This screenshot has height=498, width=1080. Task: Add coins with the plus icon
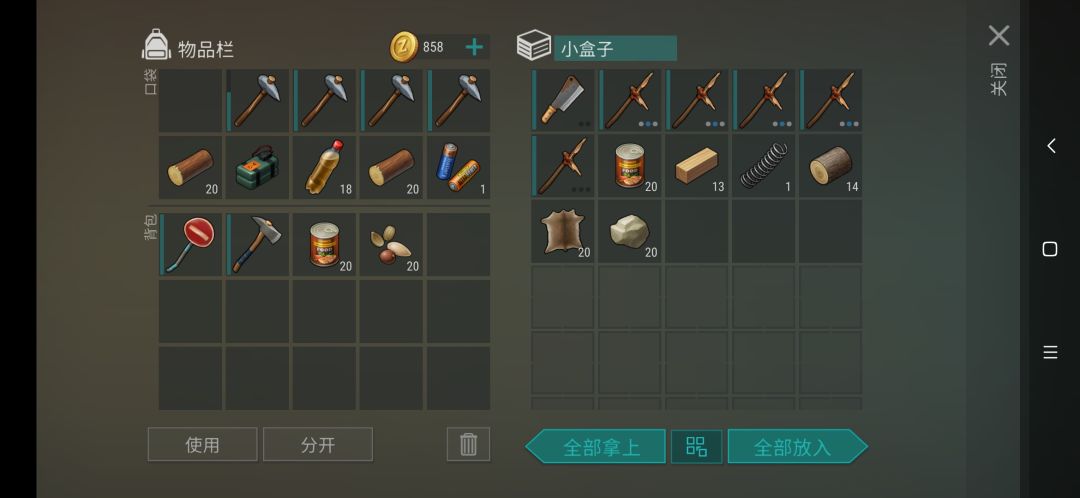[475, 47]
